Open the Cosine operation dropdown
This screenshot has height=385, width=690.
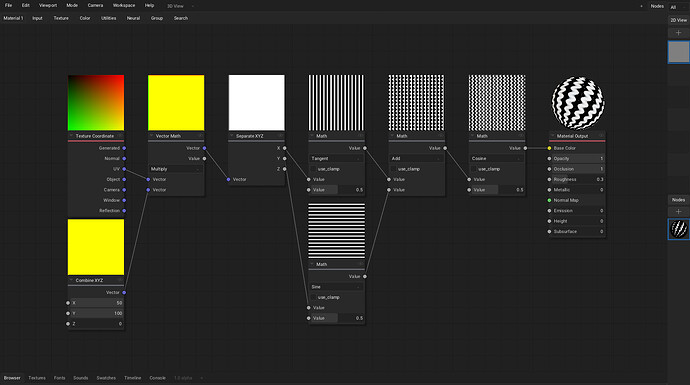pos(496,158)
